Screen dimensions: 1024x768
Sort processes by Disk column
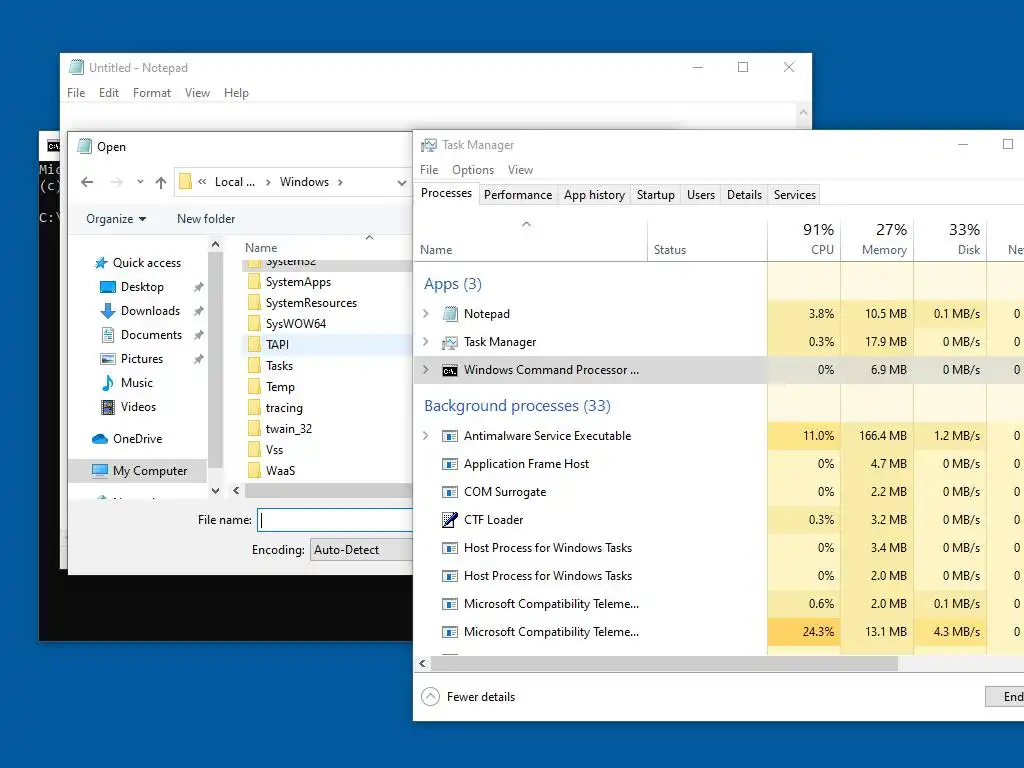click(951, 239)
